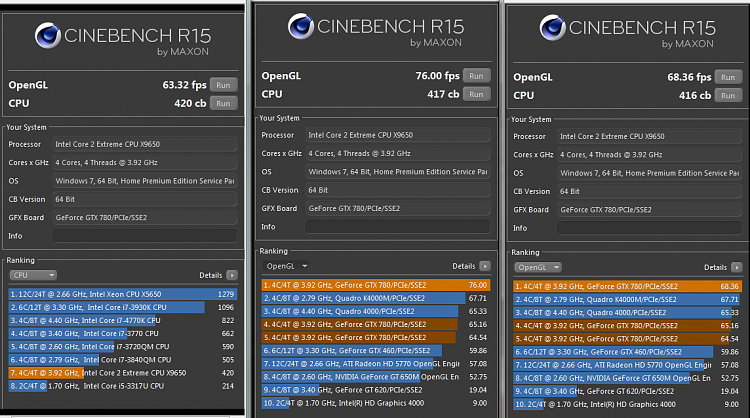Select right window row ATI Radeon HD 5770
This screenshot has width=750, height=418.
point(628,365)
